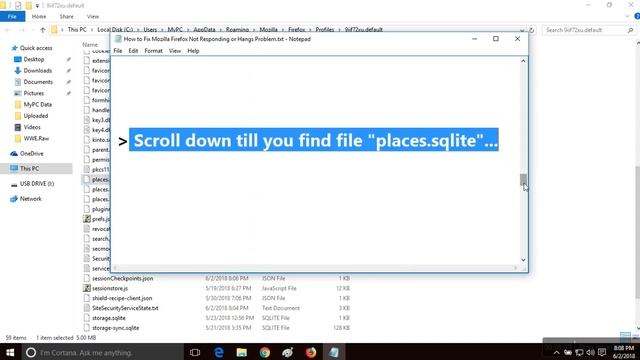The height and width of the screenshot is (360, 640).
Task: Open the File tab in File Explorer
Action: (12, 17)
